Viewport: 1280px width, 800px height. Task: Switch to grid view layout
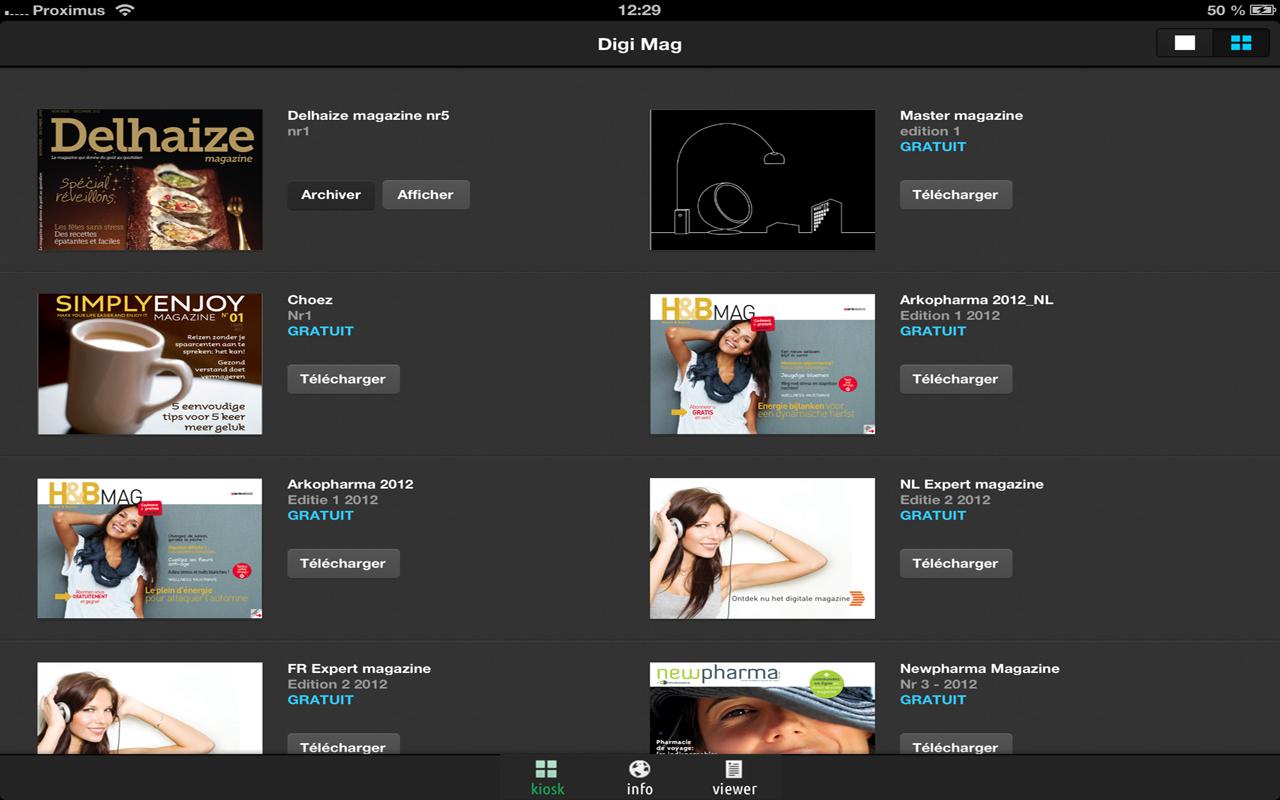(1241, 43)
